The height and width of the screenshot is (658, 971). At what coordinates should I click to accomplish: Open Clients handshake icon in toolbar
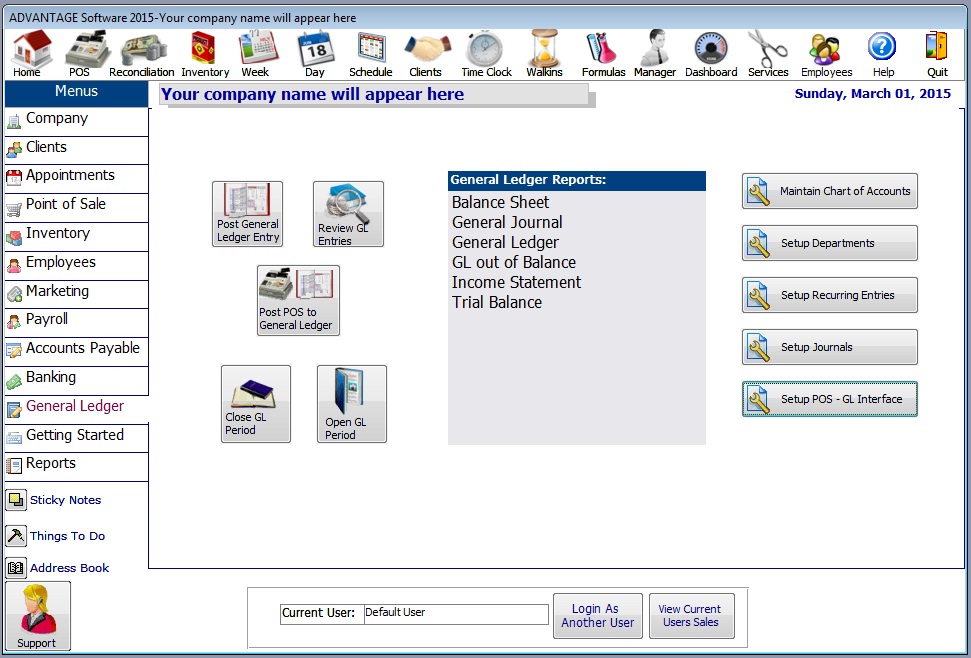(426, 54)
